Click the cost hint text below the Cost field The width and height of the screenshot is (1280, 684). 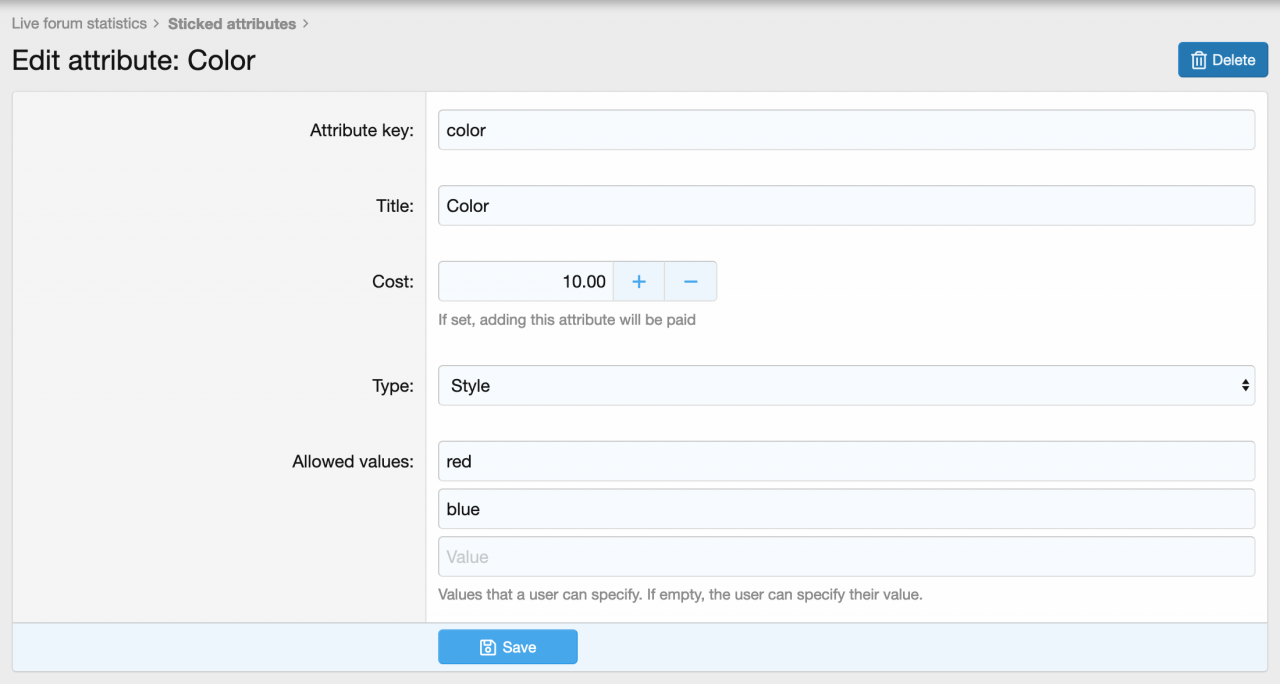tap(566, 320)
